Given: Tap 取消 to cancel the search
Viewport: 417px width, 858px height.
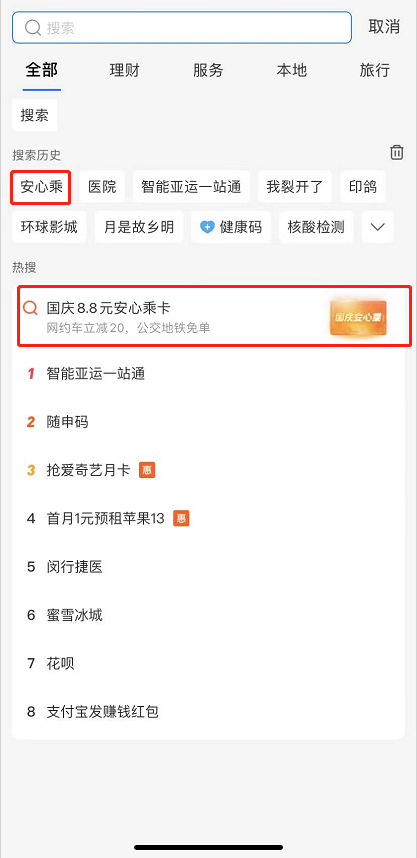Looking at the screenshot, I should click(384, 27).
